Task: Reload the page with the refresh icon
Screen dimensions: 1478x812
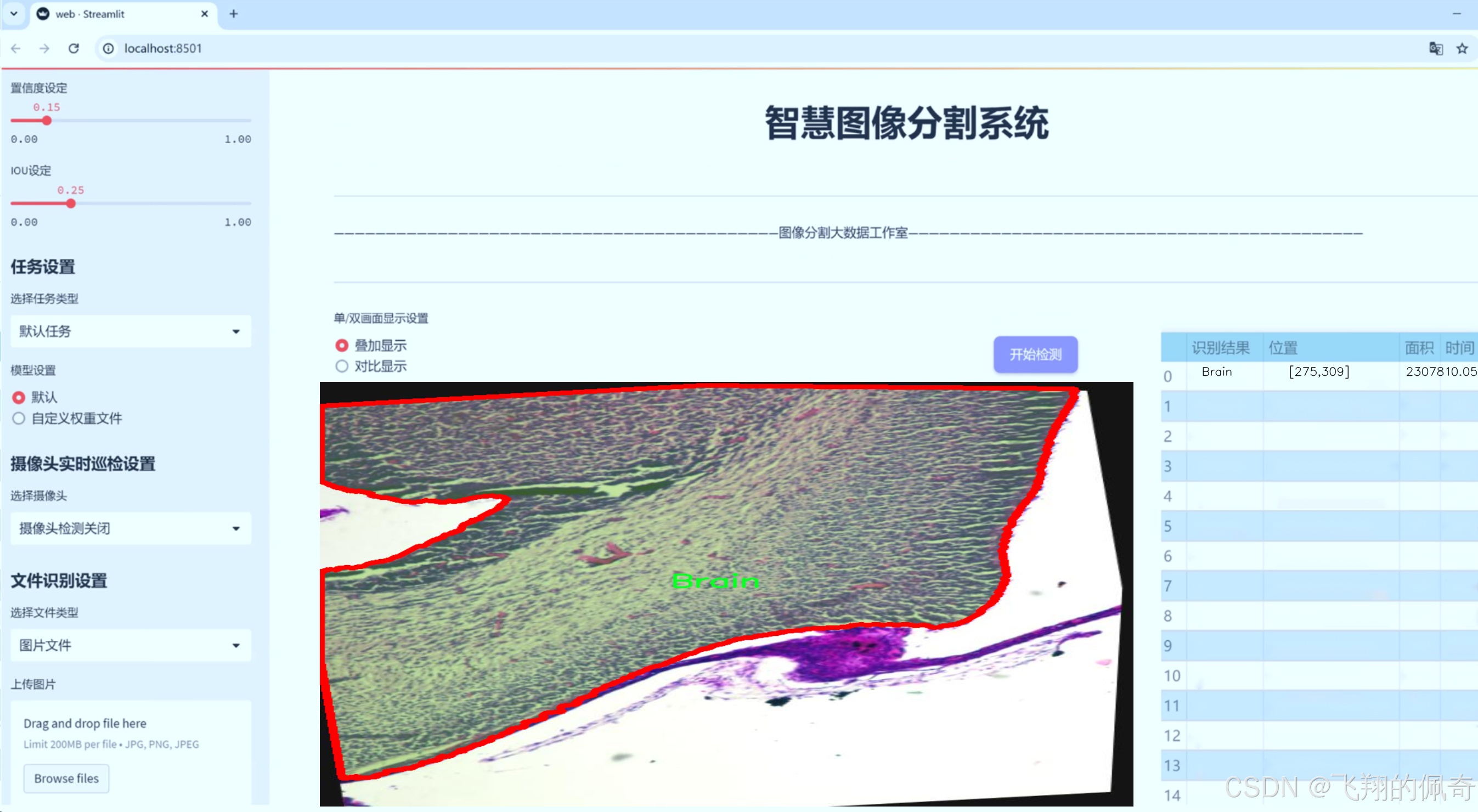Action: click(74, 48)
